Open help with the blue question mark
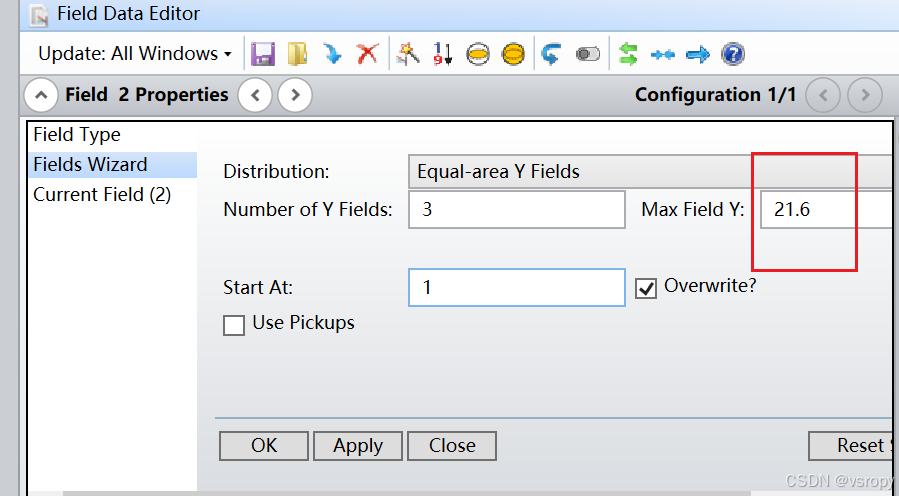Screen dimensions: 899x496 tap(733, 54)
